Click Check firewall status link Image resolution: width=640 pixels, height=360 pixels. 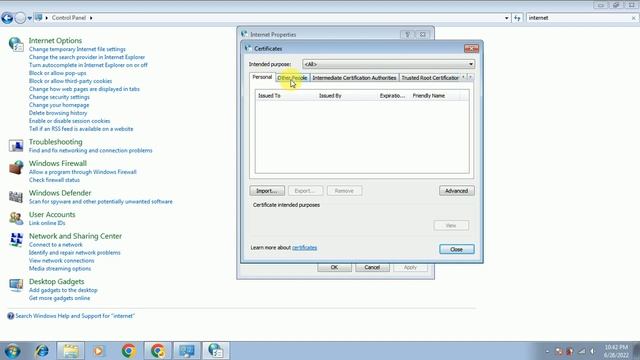click(54, 180)
